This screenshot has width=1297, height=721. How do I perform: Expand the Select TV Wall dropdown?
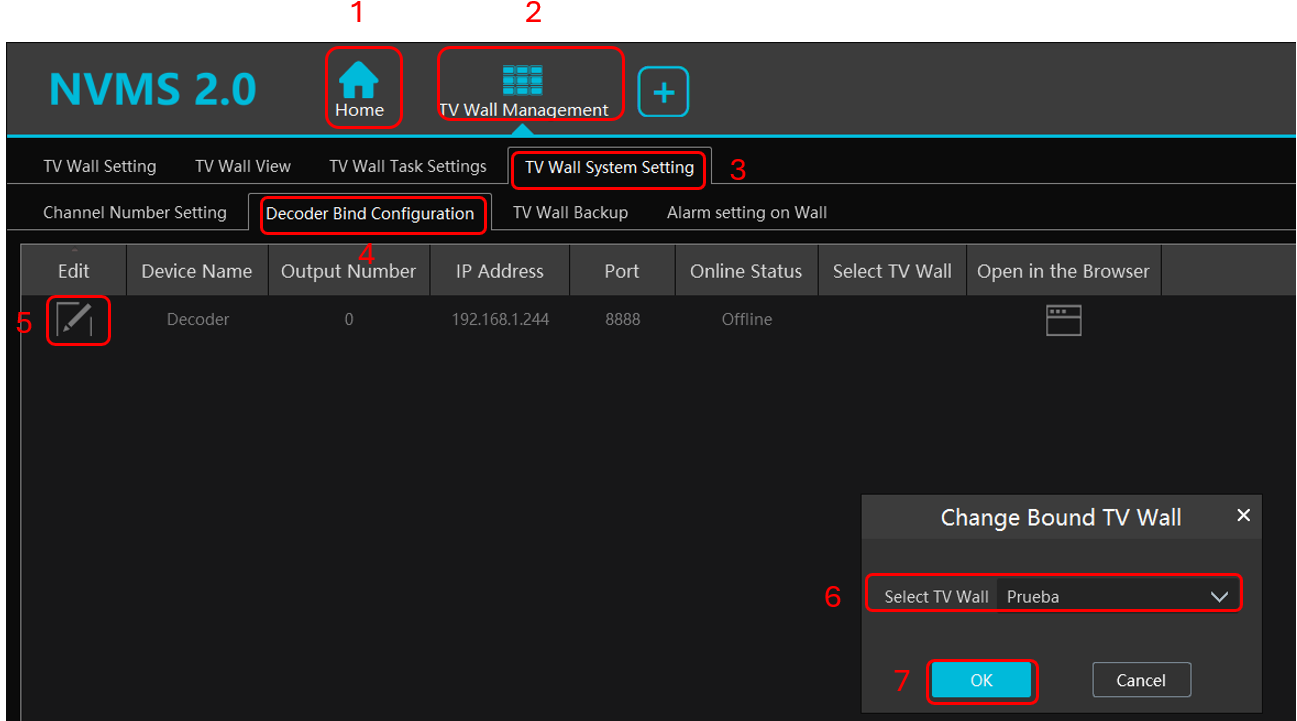(1218, 597)
